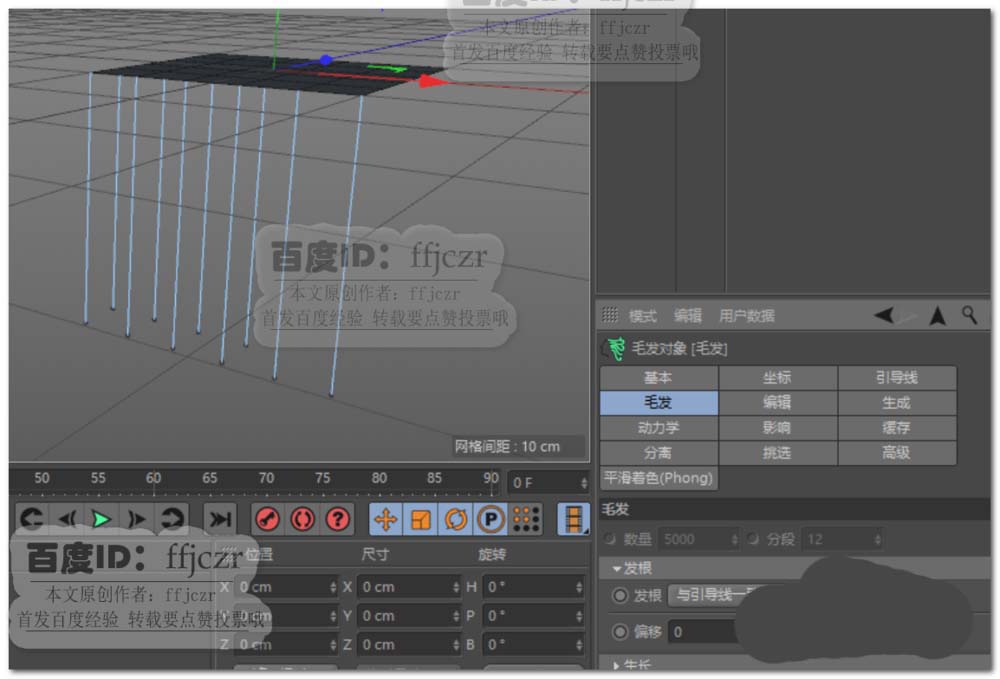Image resolution: width=1000 pixels, height=679 pixels.
Task: Play the animation forwards
Action: pyautogui.click(x=101, y=519)
